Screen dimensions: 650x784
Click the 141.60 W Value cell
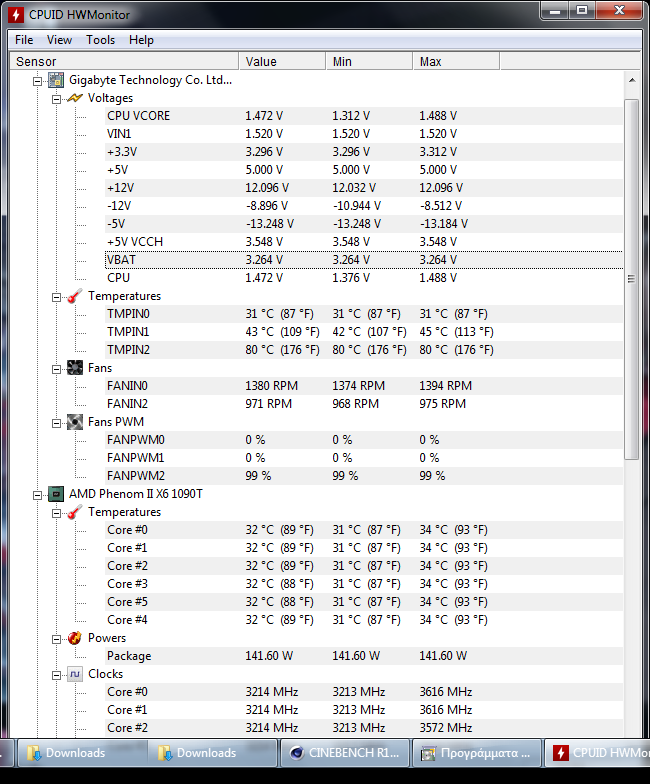[269, 656]
